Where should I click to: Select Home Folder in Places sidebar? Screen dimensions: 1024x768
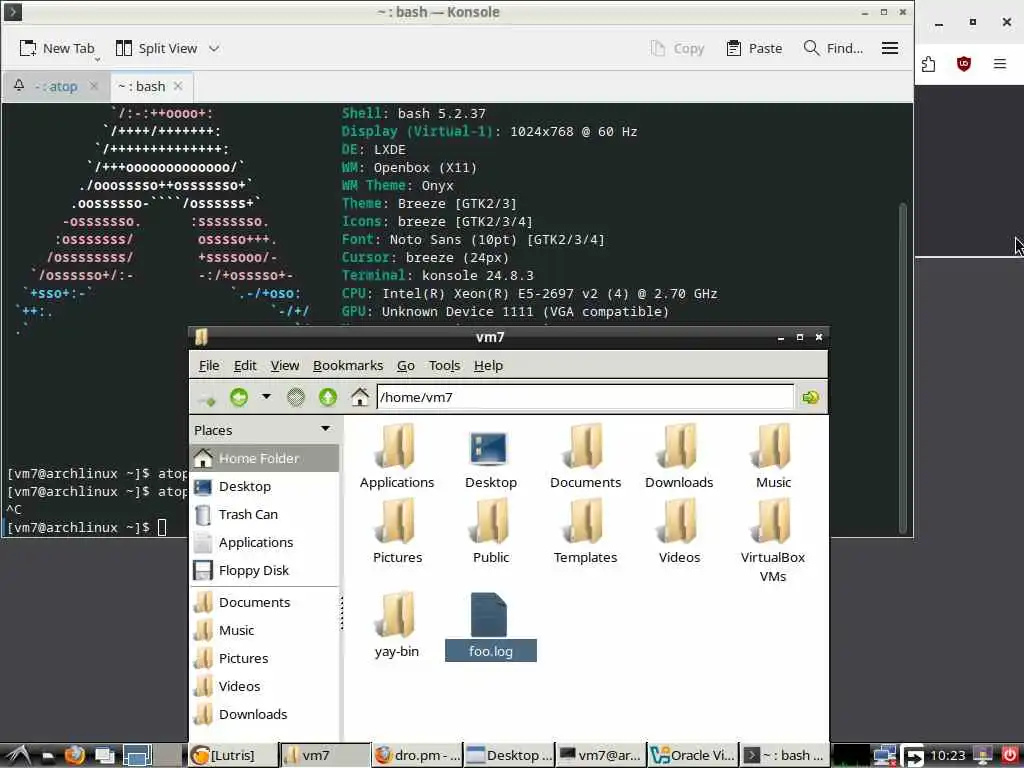(264, 458)
